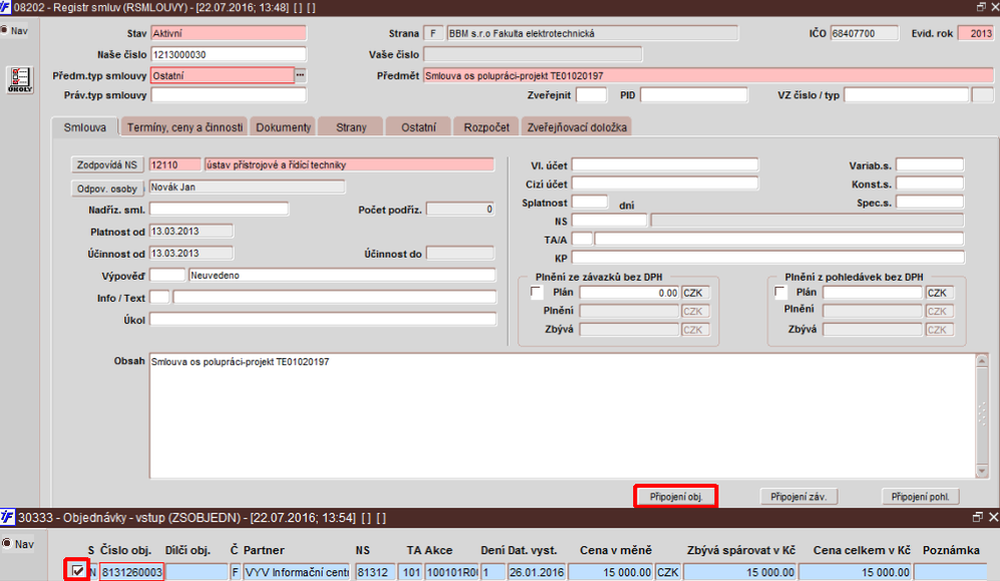Click the Akce cell 100101R0
Viewport: 1000px width, 581px height.
(452, 571)
